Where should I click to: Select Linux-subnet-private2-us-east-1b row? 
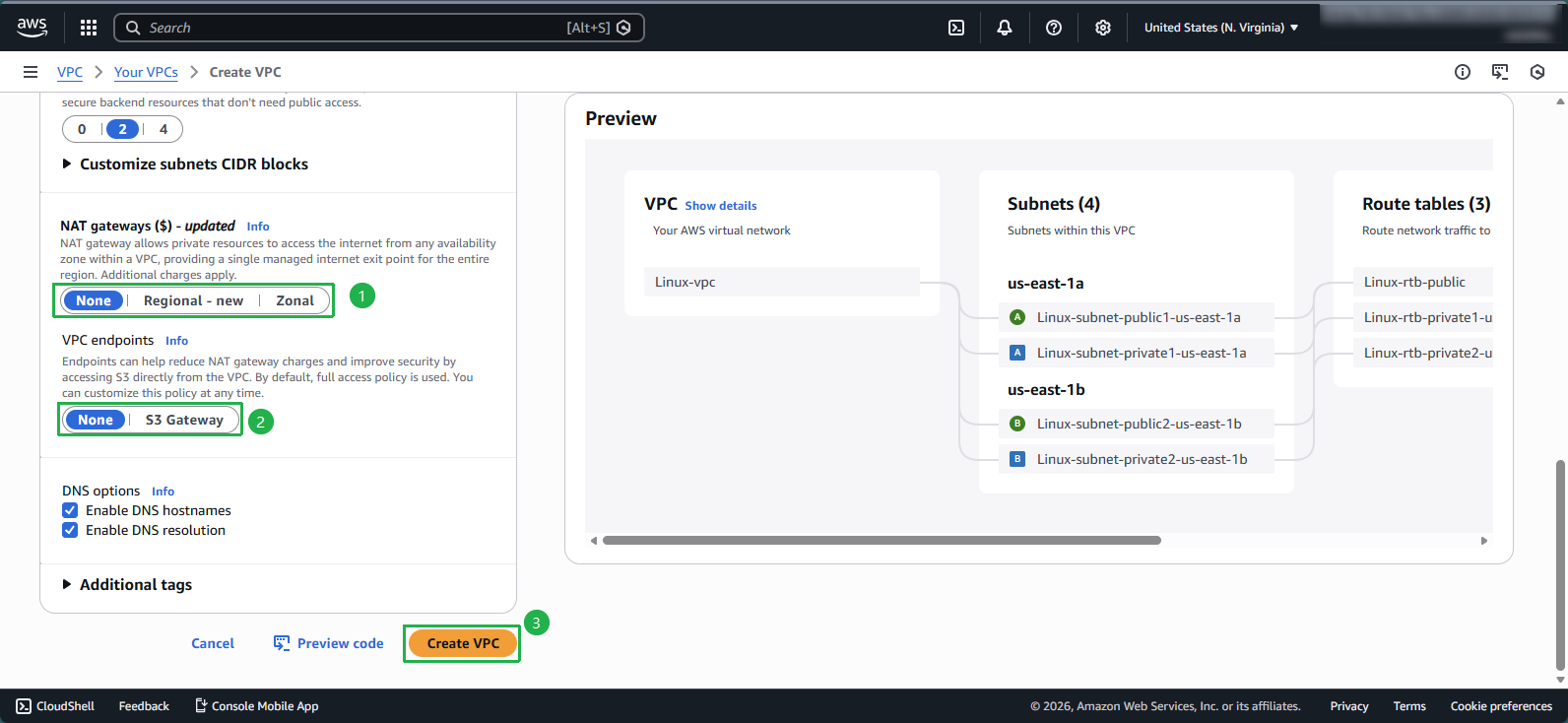coord(1137,459)
